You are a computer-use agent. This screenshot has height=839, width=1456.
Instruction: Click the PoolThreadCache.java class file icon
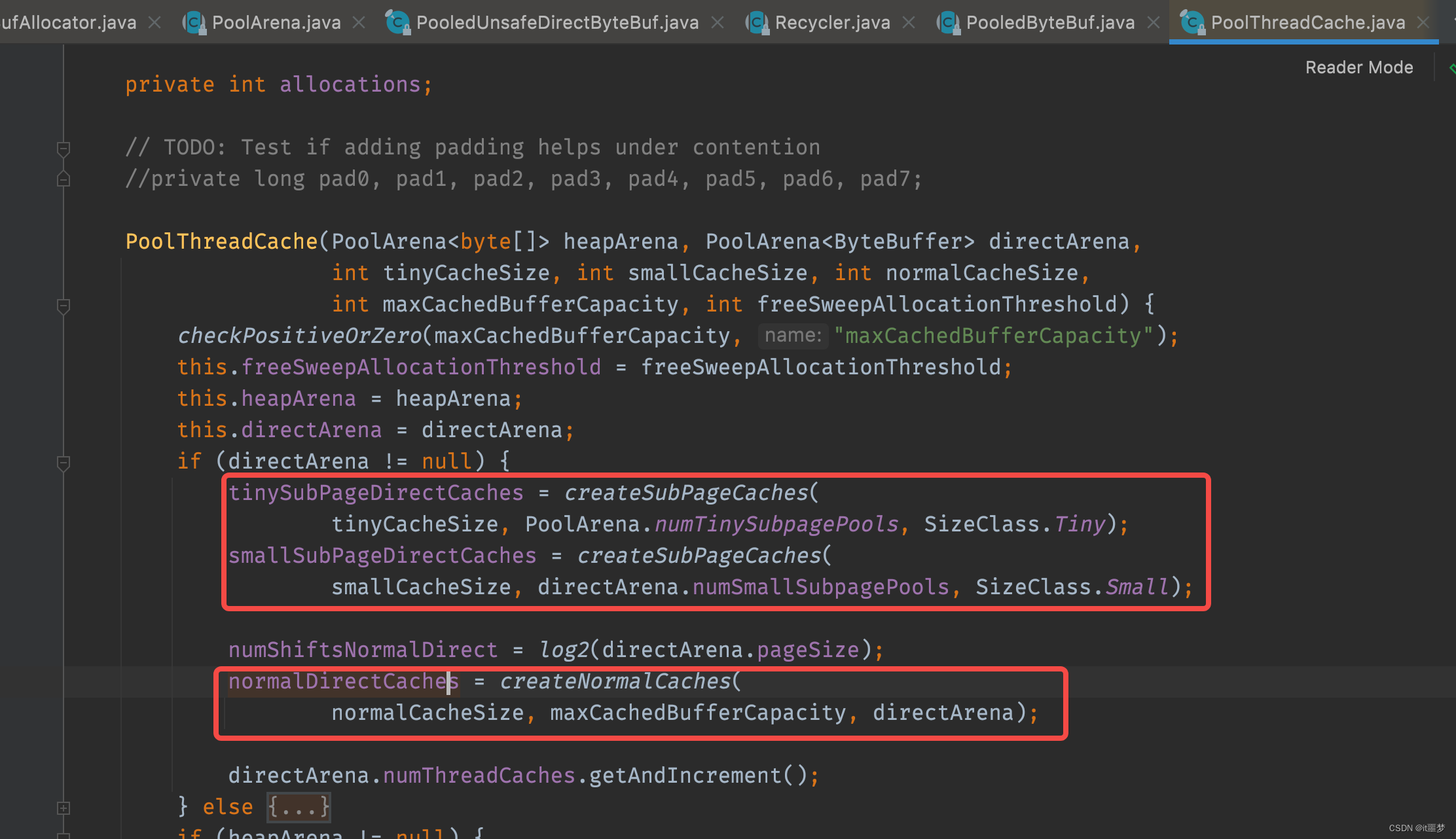pyautogui.click(x=1193, y=23)
